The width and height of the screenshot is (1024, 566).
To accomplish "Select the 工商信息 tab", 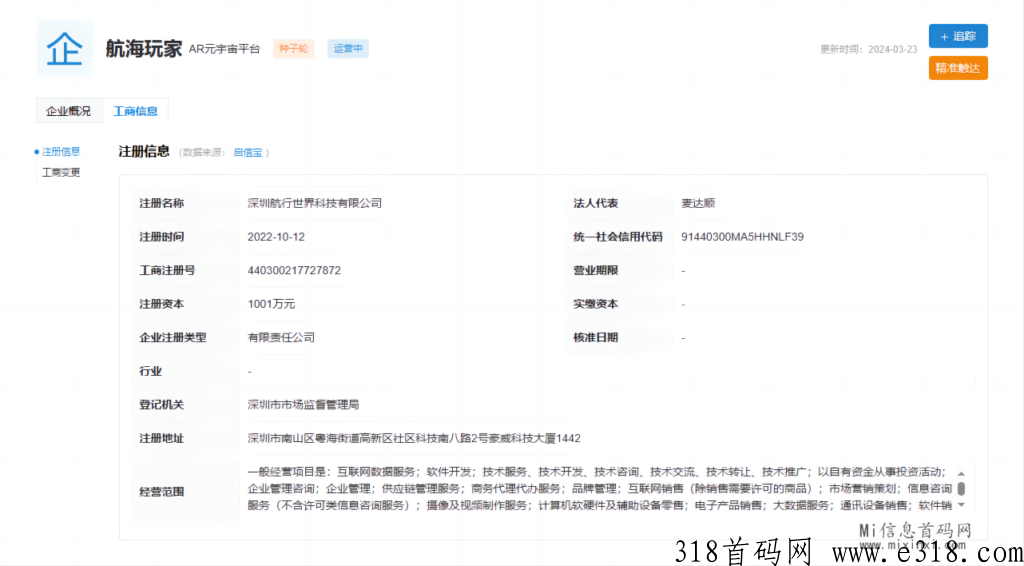I will click(135, 111).
